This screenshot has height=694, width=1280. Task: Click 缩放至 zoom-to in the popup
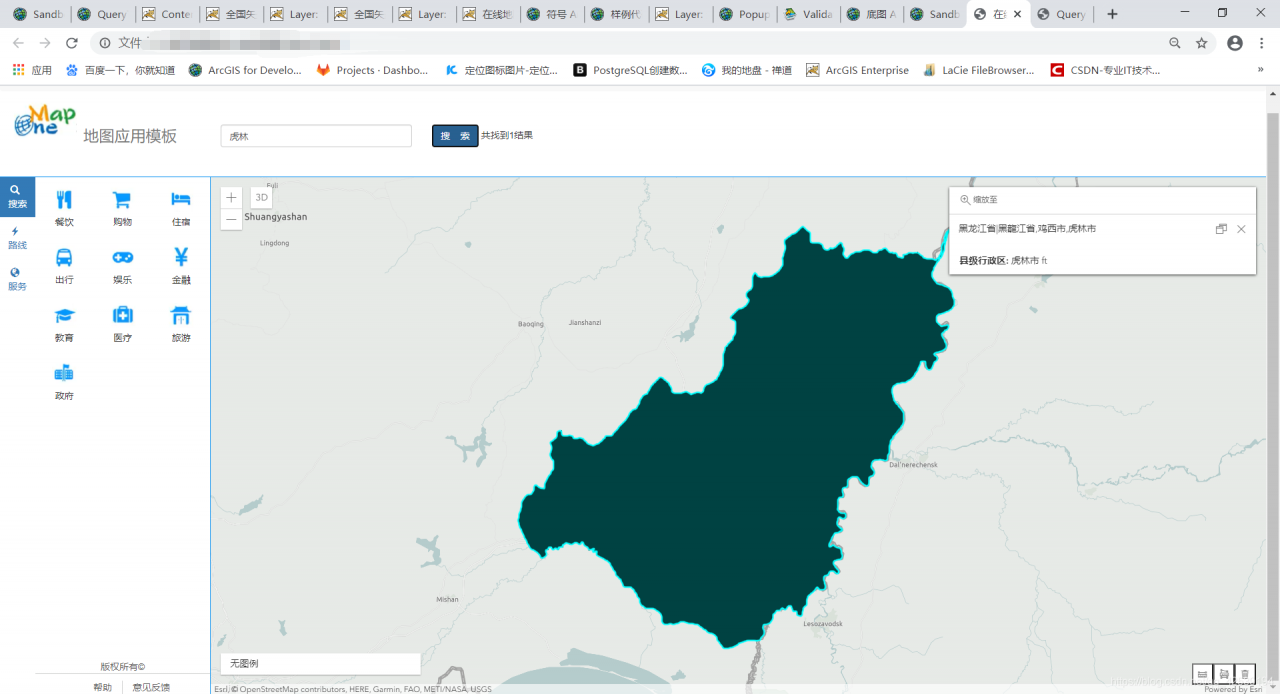978,200
